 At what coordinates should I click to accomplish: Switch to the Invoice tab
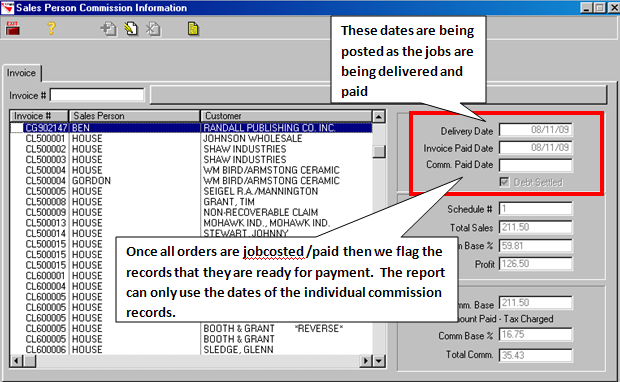[21, 73]
